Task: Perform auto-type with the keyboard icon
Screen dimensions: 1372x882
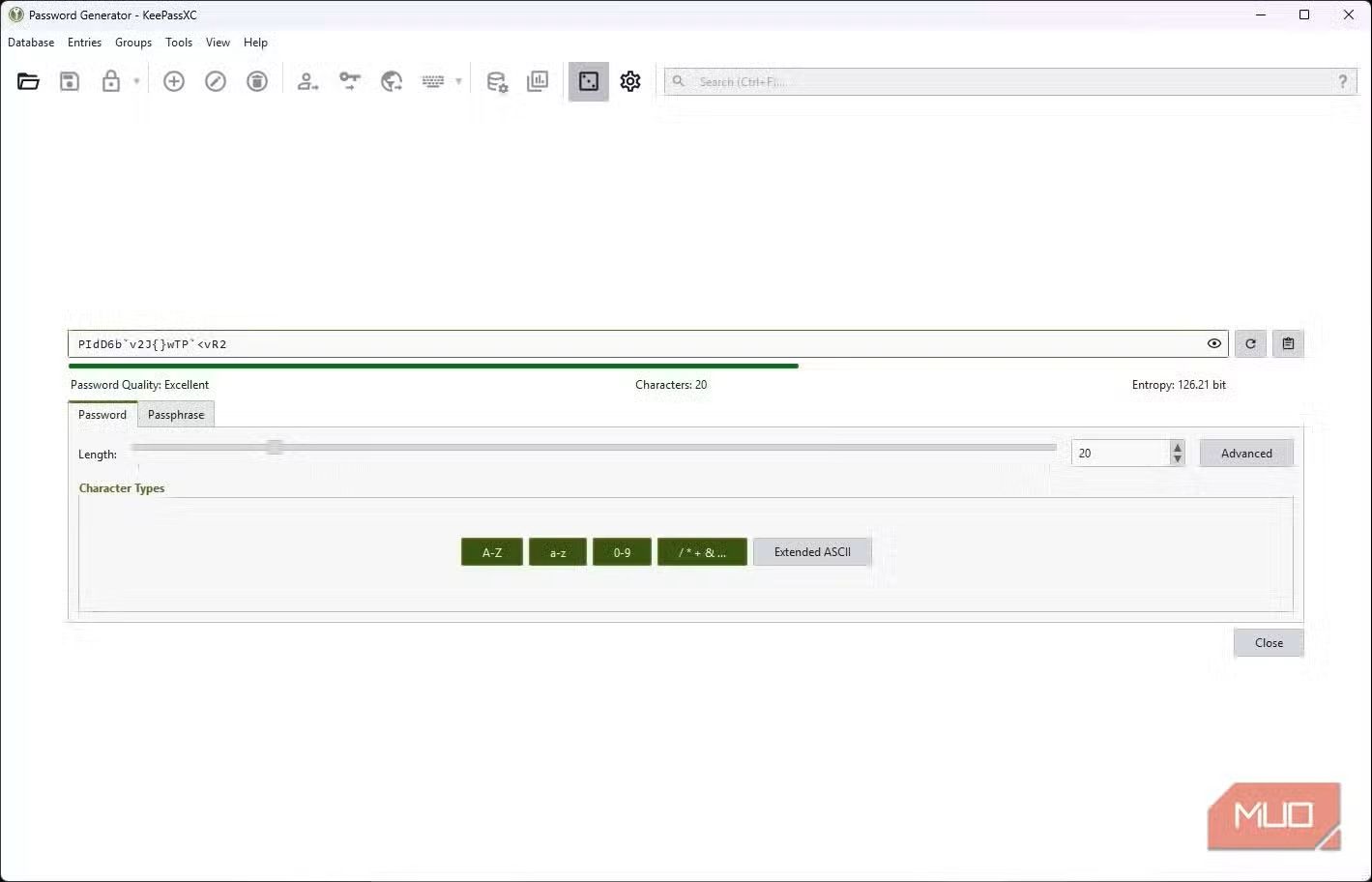Action: click(x=433, y=82)
